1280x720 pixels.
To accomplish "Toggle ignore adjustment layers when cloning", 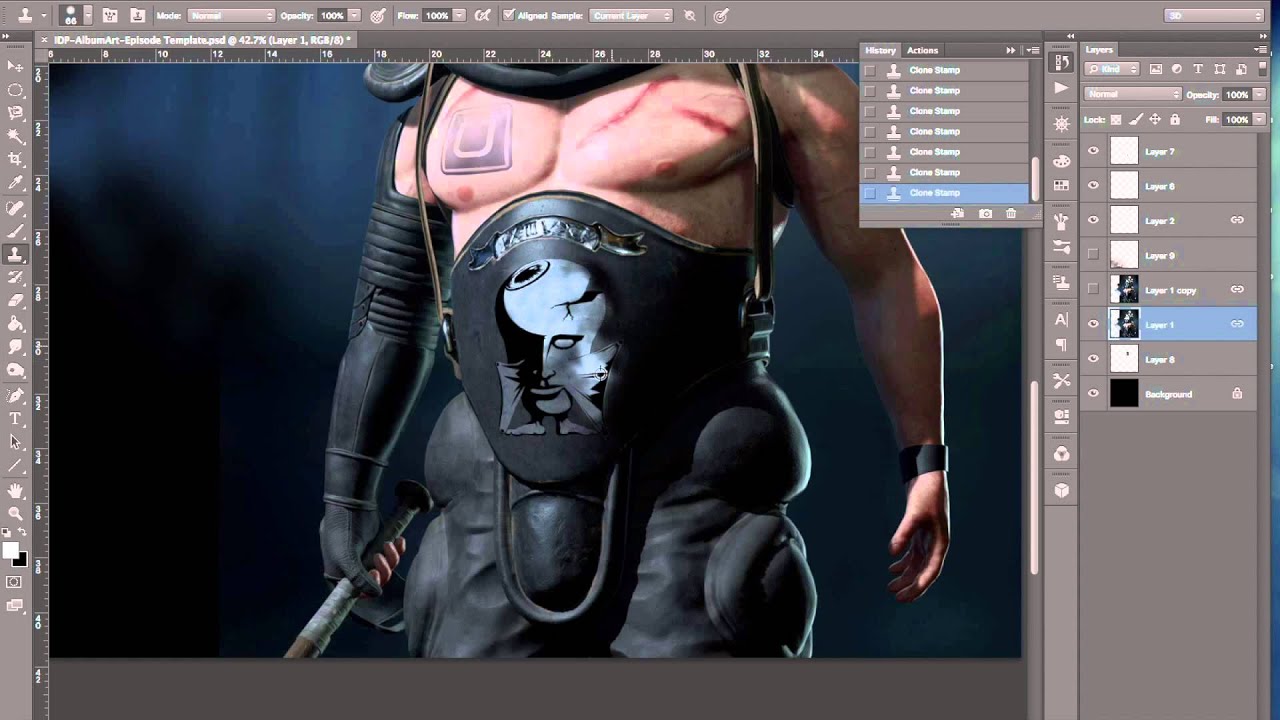I will pos(690,16).
